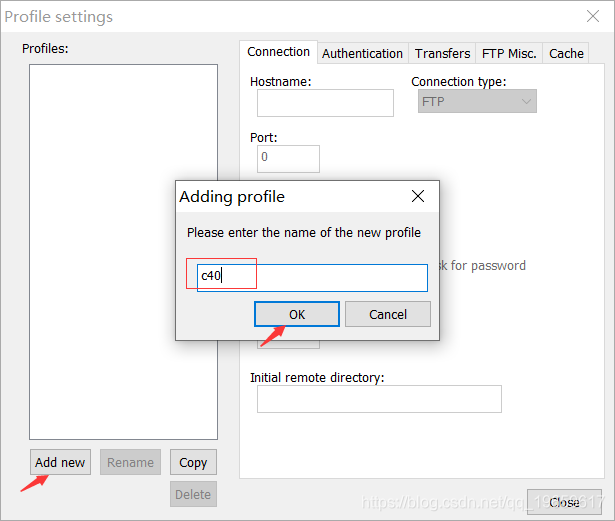Screen dimensions: 615x521
Task: Expand the Connection type FTP dropdown
Action: [x=477, y=102]
